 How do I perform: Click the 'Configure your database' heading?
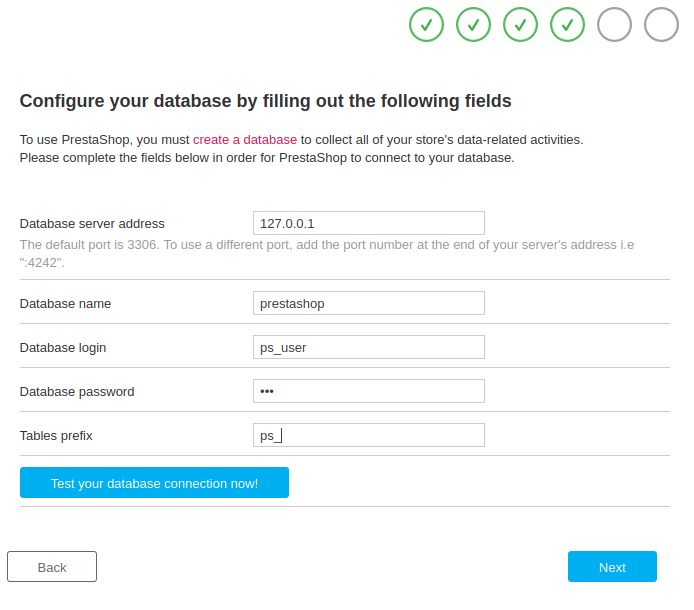coord(266,101)
